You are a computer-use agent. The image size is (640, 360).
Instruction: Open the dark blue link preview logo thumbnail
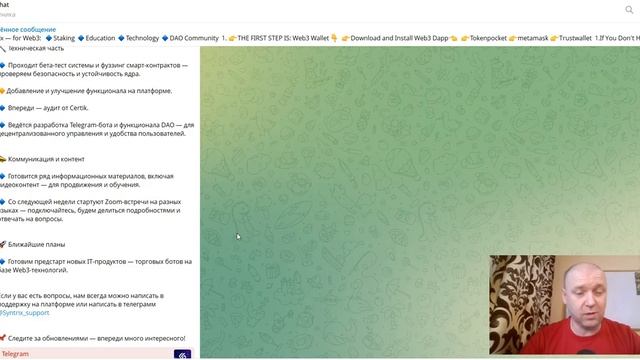(x=182, y=355)
